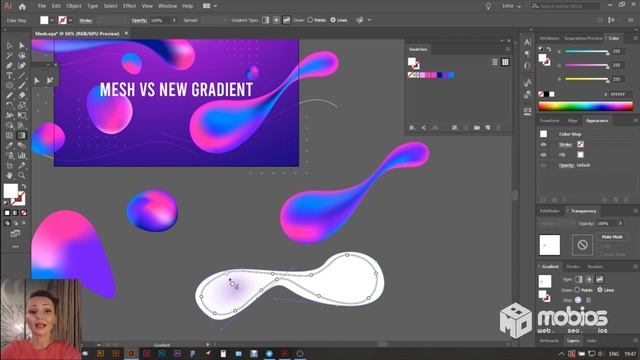Viewport: 640px width, 360px height.
Task: Select the Lasso tool
Action: tap(22, 56)
